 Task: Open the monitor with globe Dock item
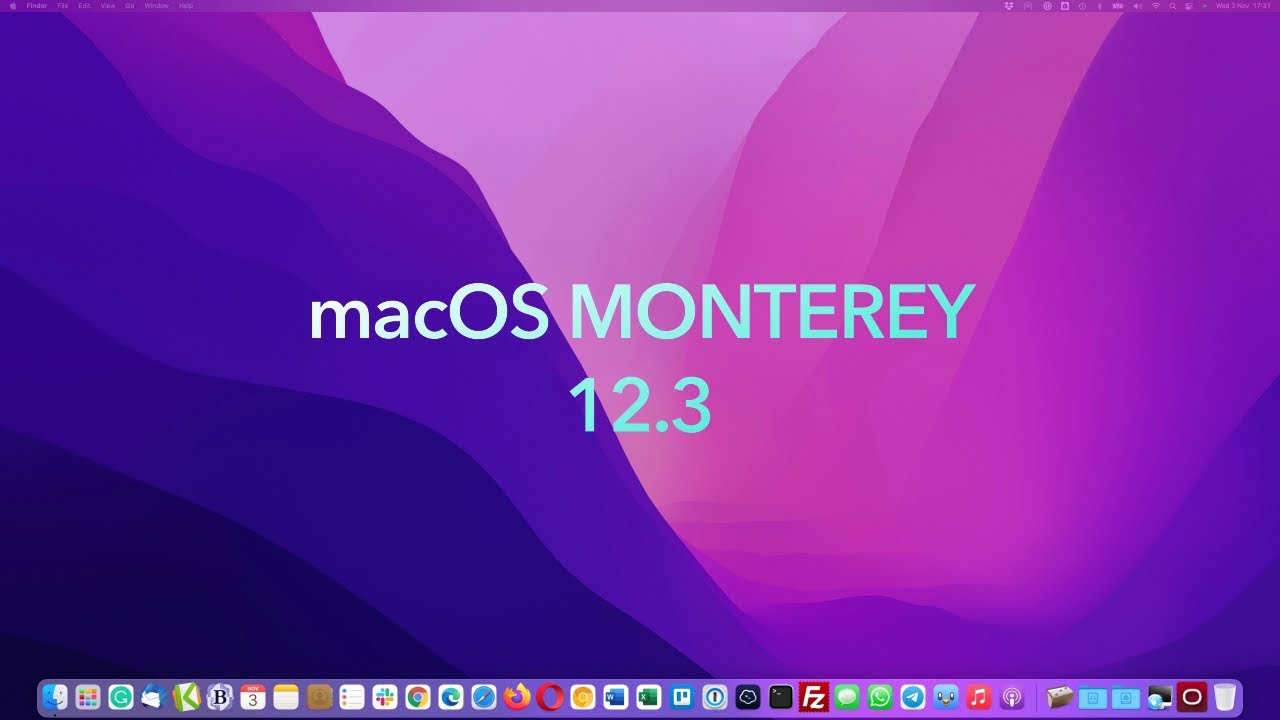1159,697
